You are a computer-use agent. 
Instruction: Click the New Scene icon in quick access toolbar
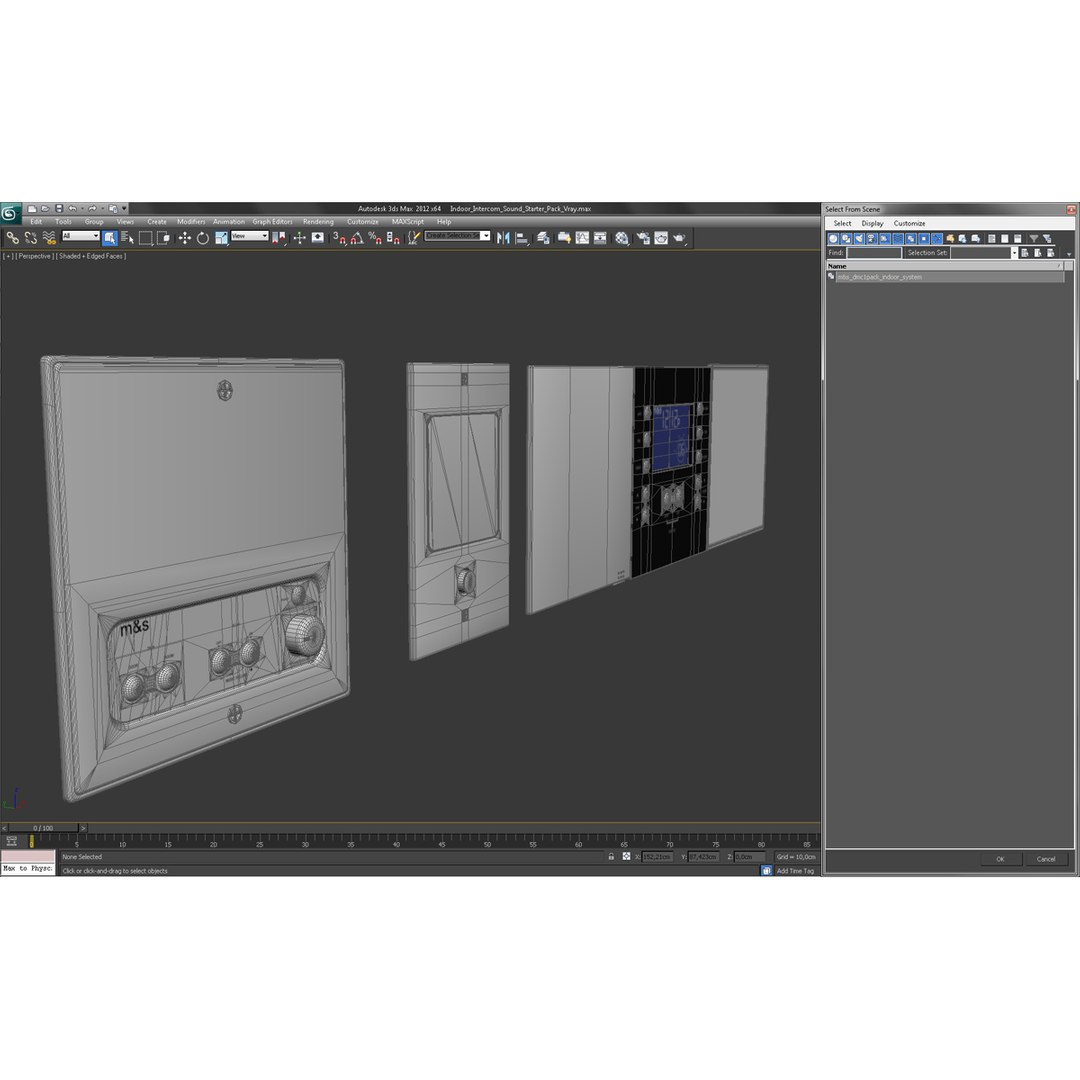(x=32, y=209)
